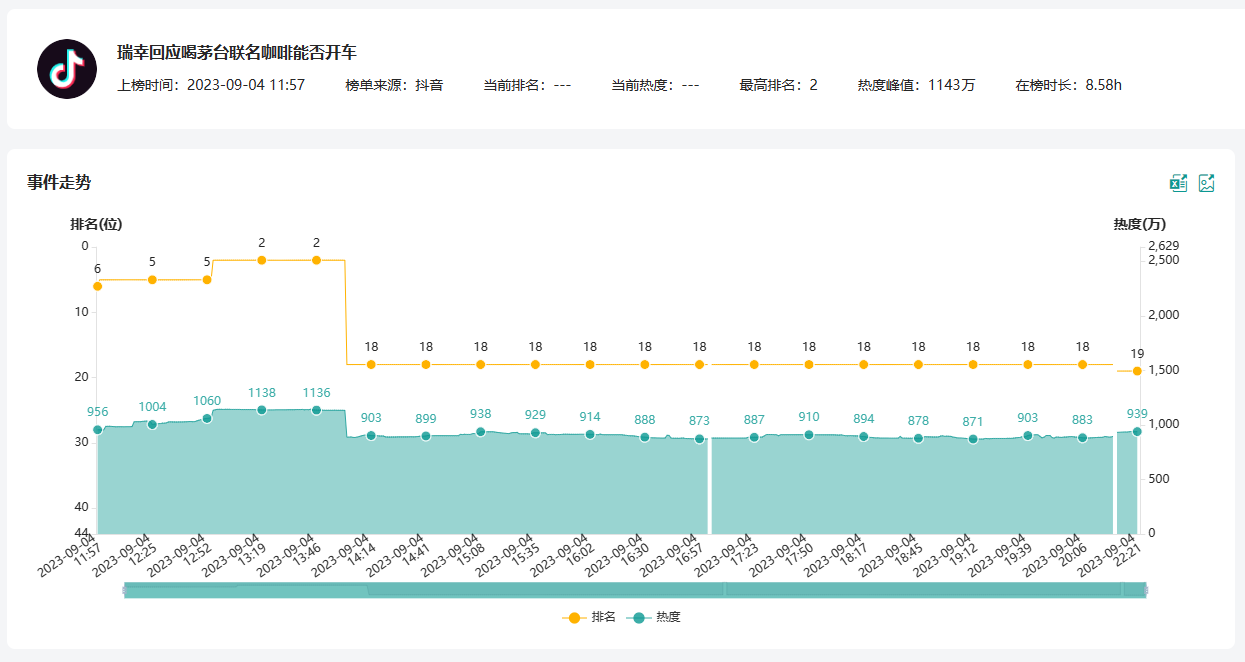Export the trend data to Excel
1245x662 pixels.
click(1179, 183)
